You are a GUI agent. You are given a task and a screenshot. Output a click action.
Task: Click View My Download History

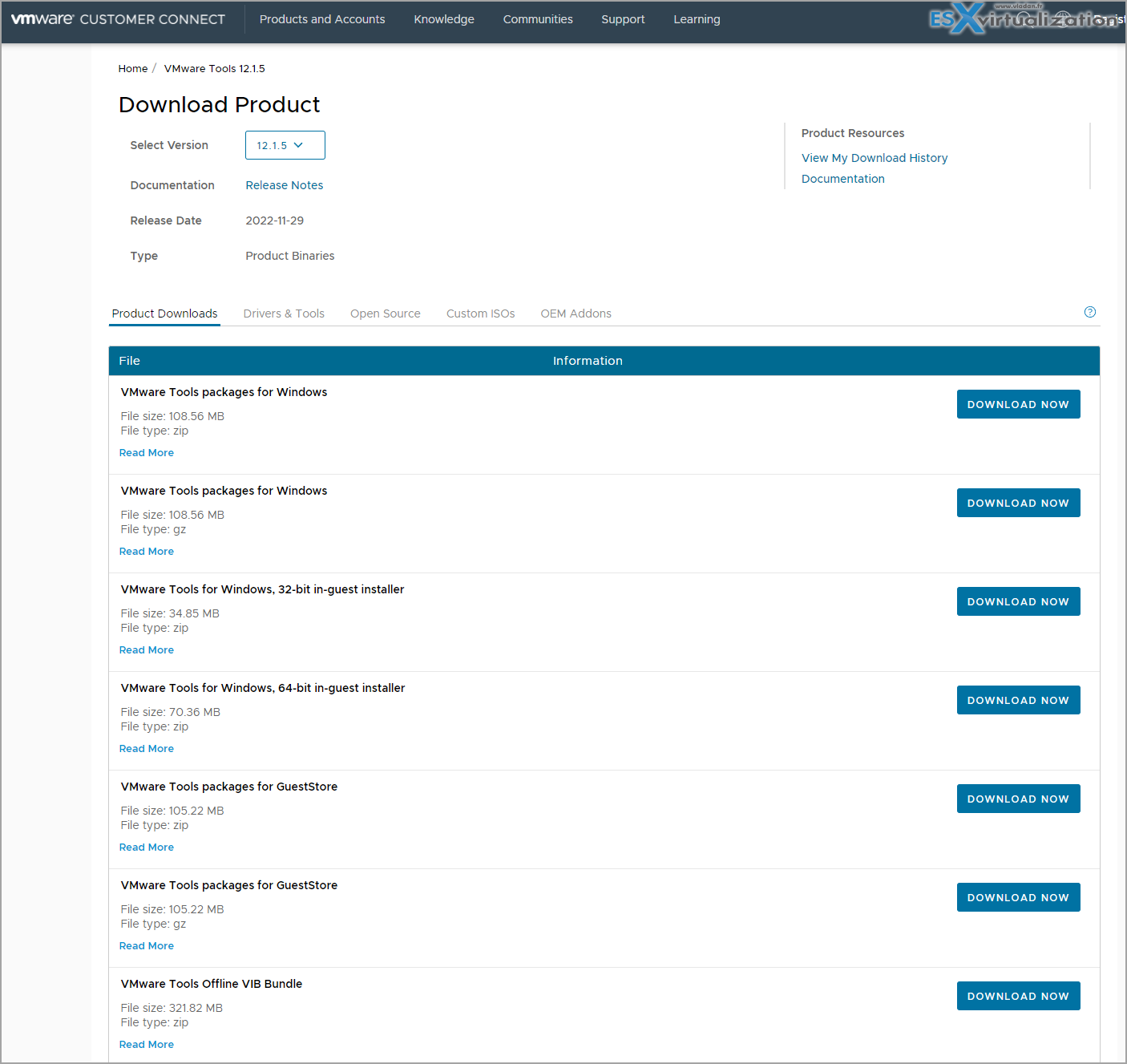pyautogui.click(x=874, y=158)
